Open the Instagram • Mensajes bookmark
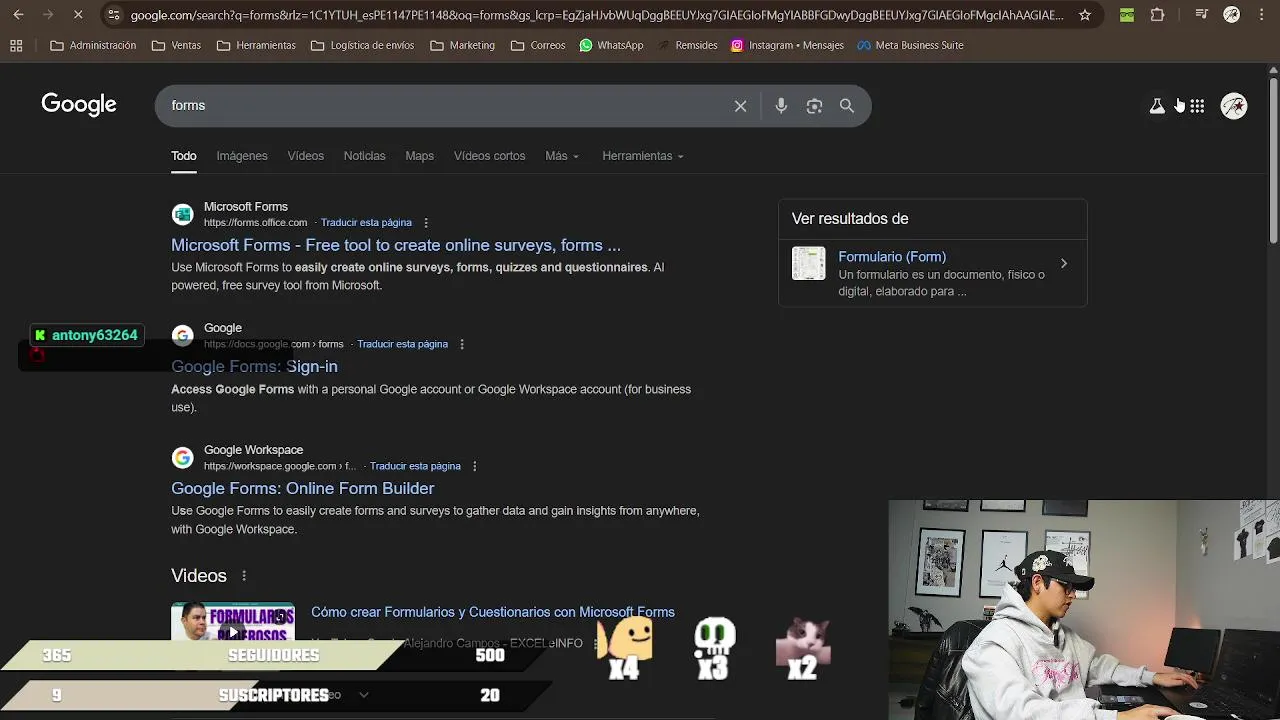The height and width of the screenshot is (720, 1280). (787, 45)
